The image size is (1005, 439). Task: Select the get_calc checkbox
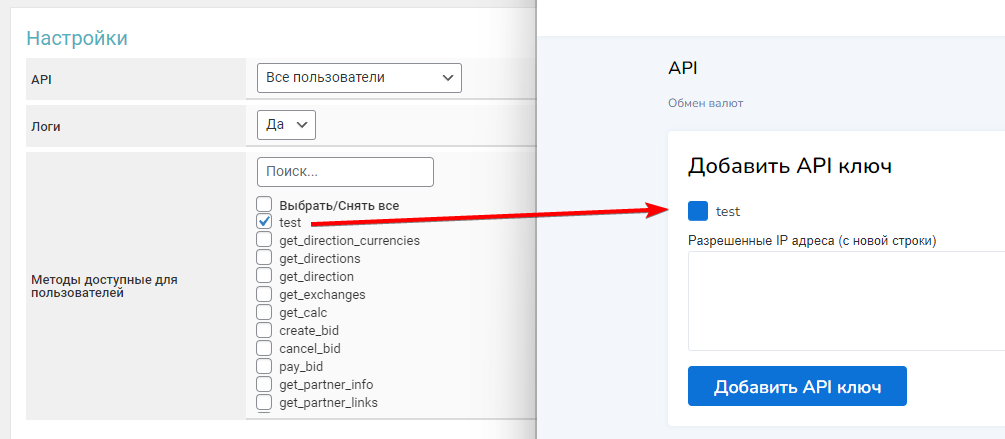[264, 312]
